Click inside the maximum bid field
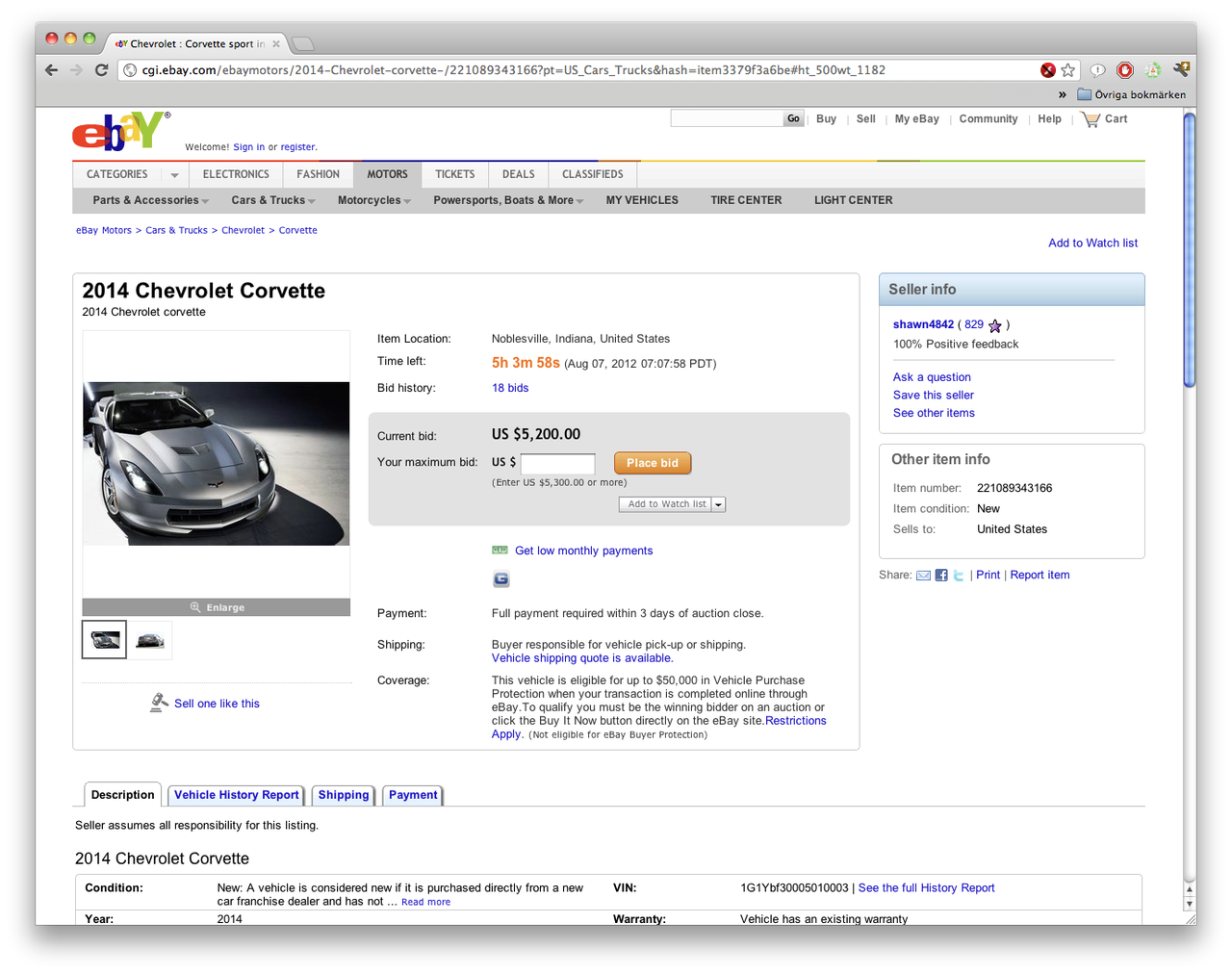 (558, 463)
